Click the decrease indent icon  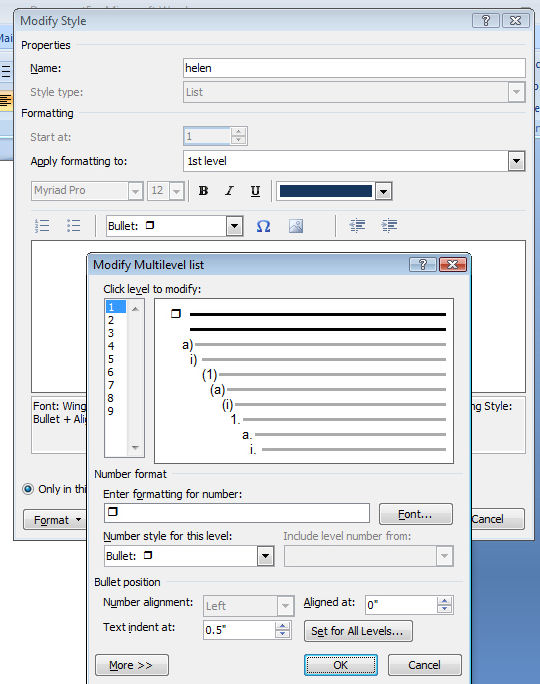pyautogui.click(x=357, y=226)
